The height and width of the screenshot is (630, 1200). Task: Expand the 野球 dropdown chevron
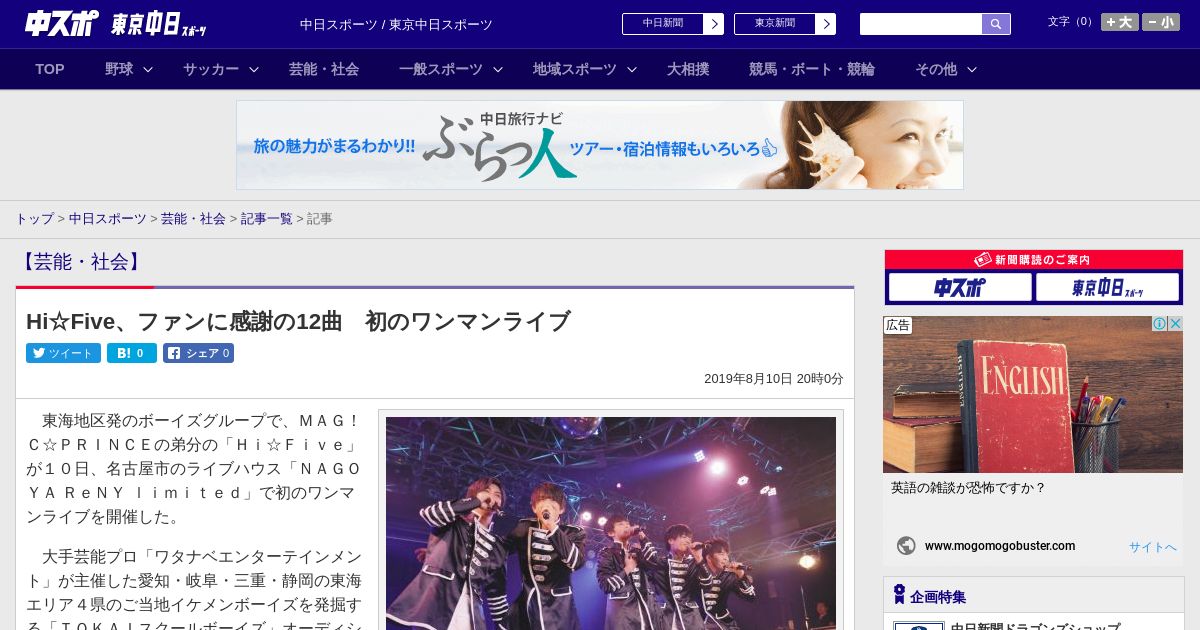click(148, 69)
